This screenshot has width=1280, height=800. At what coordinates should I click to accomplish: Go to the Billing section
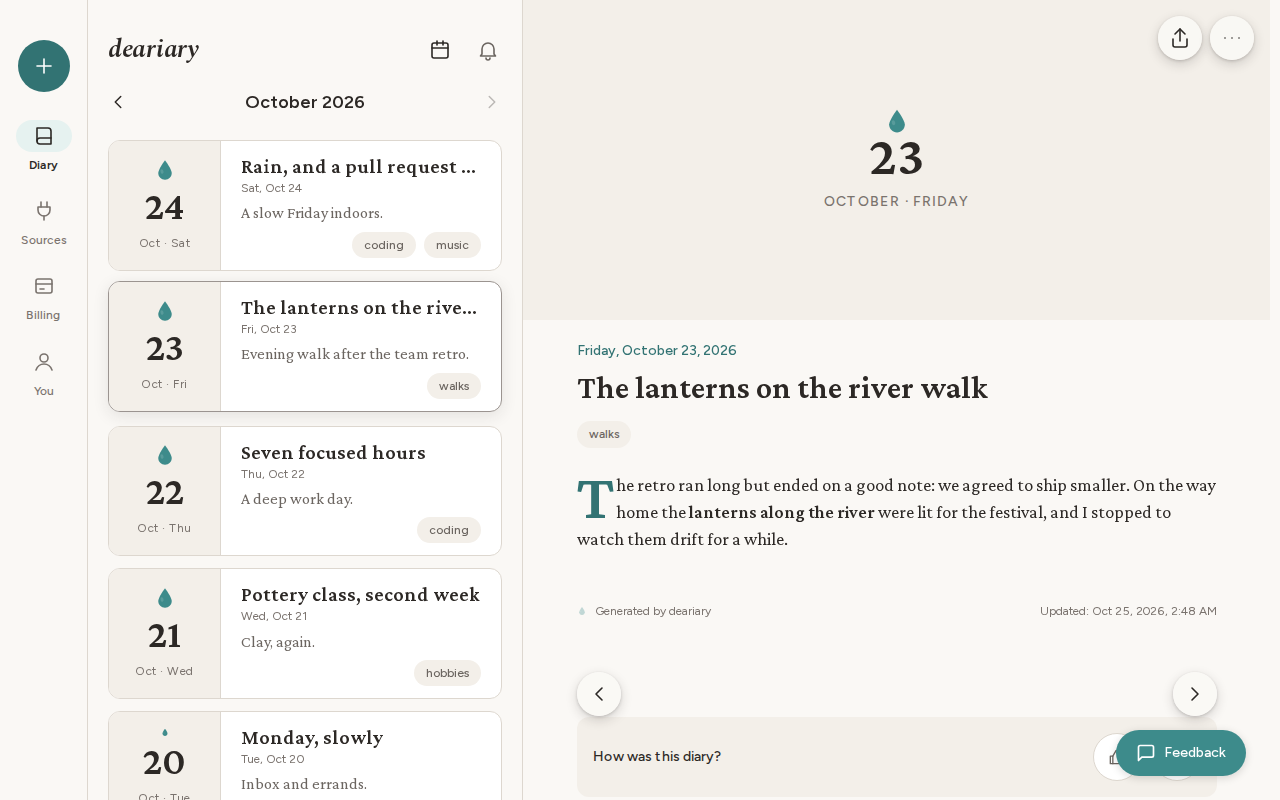click(44, 297)
